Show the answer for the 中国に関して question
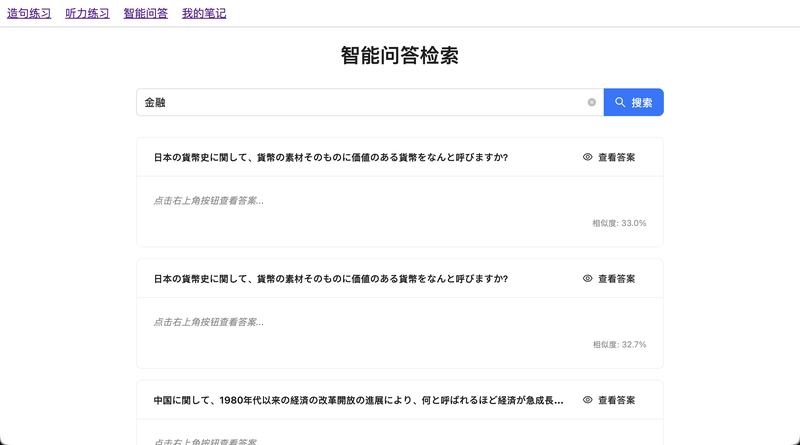800x445 pixels. coord(616,400)
